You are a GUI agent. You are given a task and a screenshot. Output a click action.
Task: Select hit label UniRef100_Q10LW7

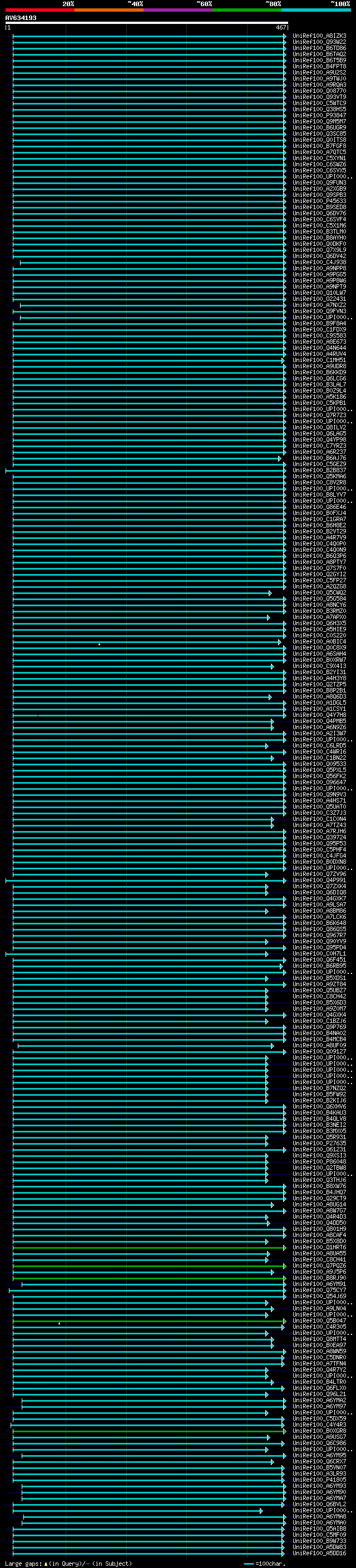point(319,293)
